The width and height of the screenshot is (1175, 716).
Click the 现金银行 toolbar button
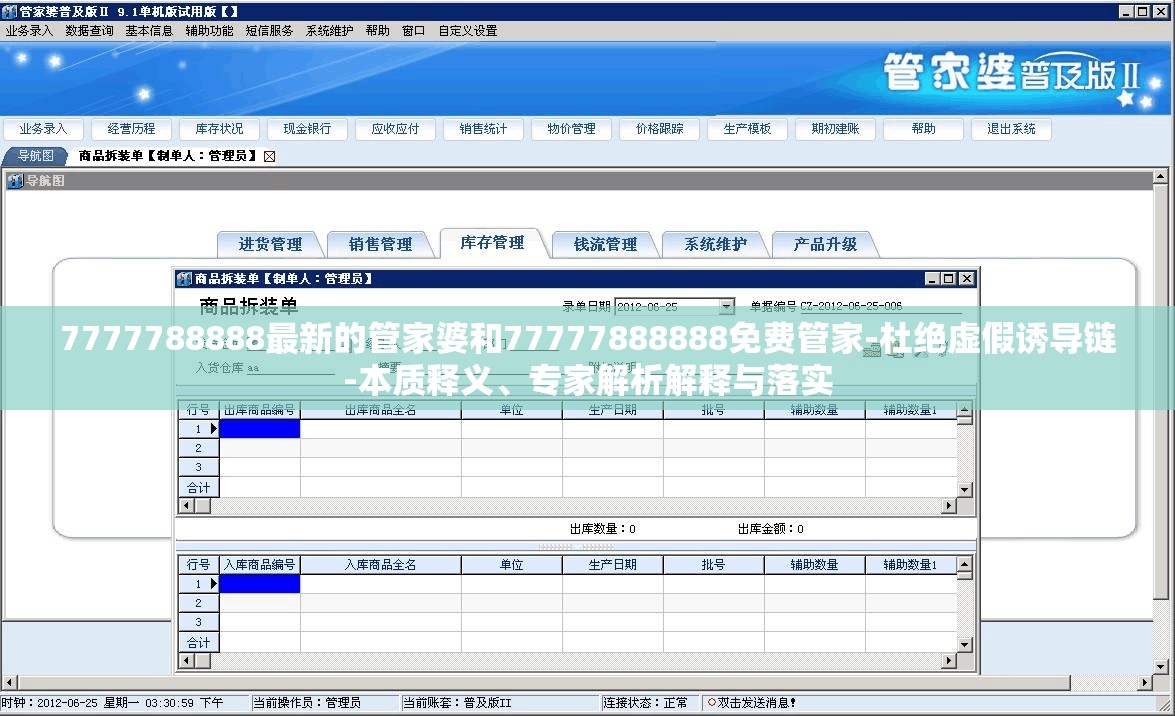point(307,129)
